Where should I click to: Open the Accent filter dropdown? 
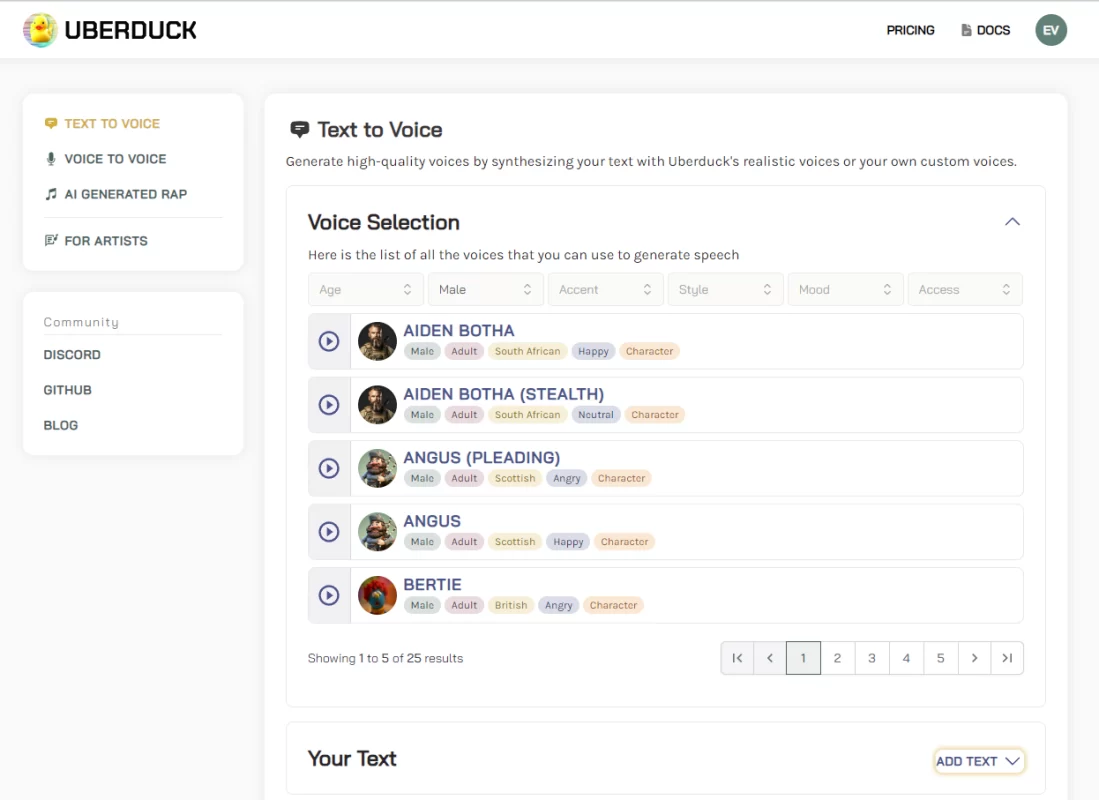(x=606, y=290)
